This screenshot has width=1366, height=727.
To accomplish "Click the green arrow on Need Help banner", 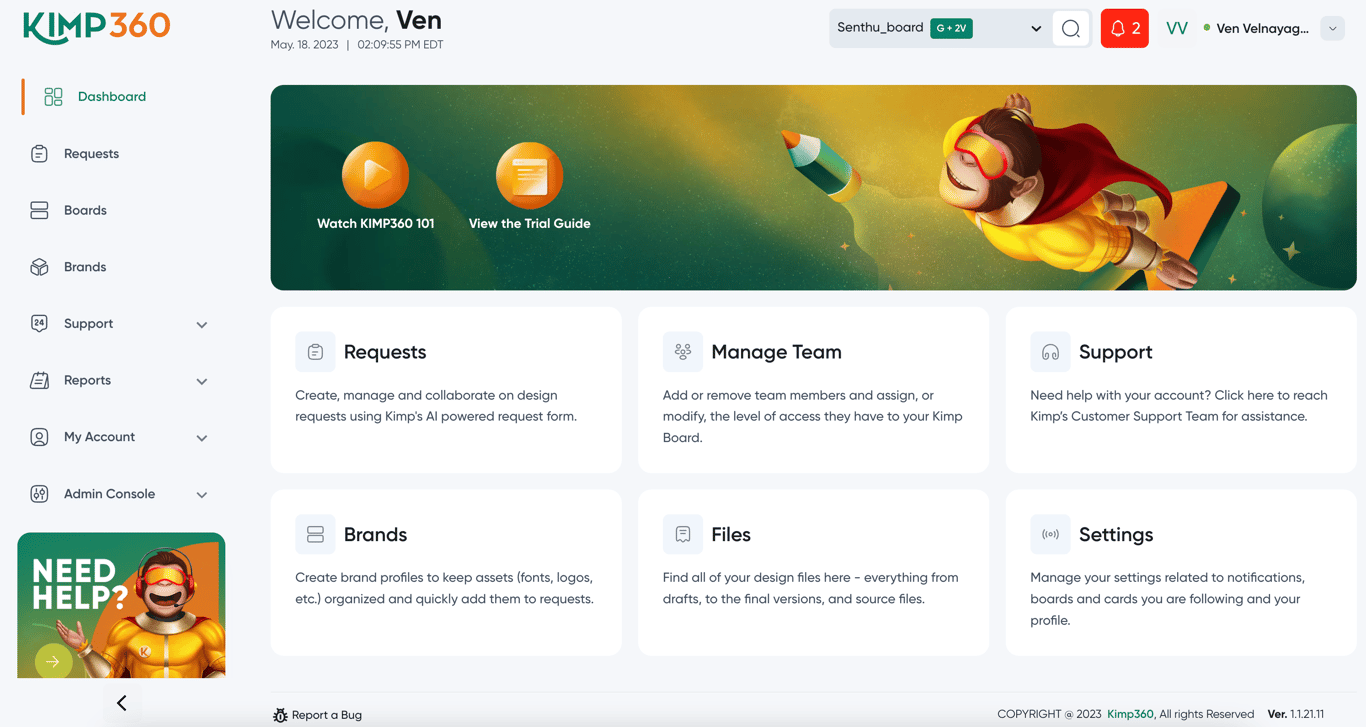I will click(53, 661).
